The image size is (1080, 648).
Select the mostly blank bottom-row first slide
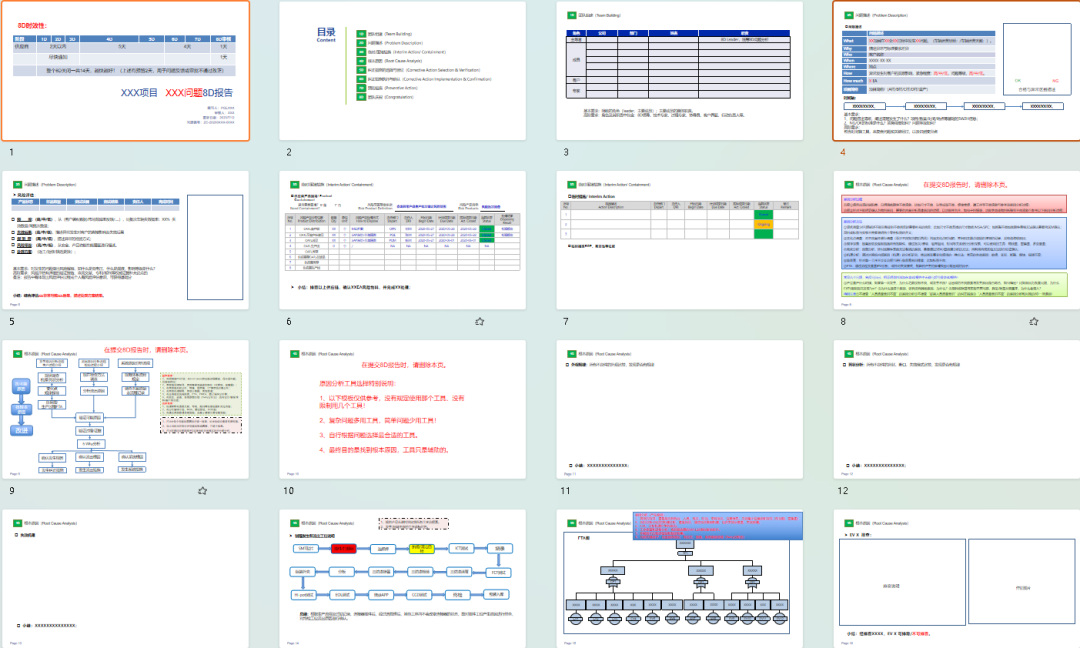click(125, 578)
